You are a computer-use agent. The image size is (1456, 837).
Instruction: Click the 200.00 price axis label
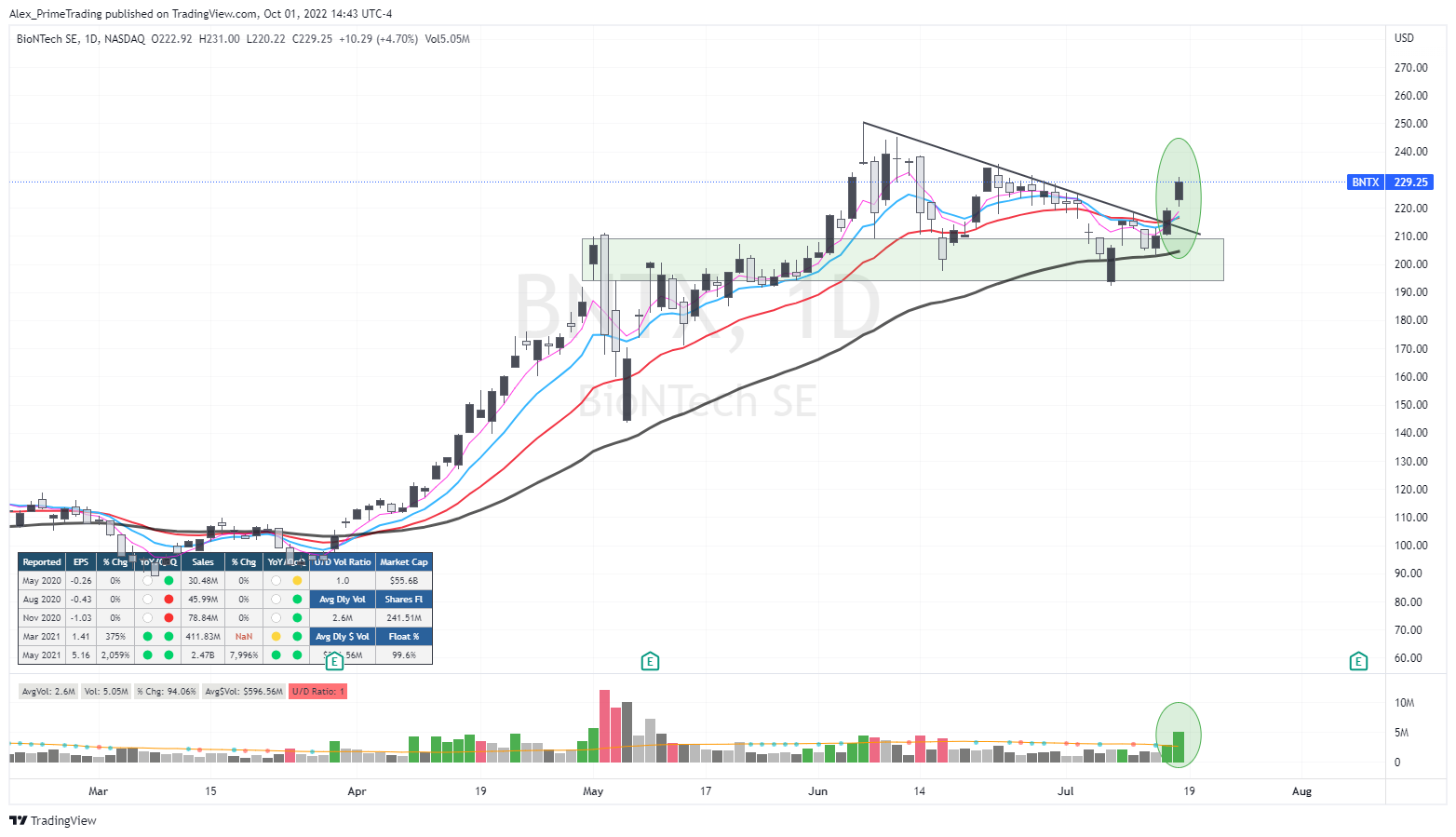pyautogui.click(x=1410, y=264)
